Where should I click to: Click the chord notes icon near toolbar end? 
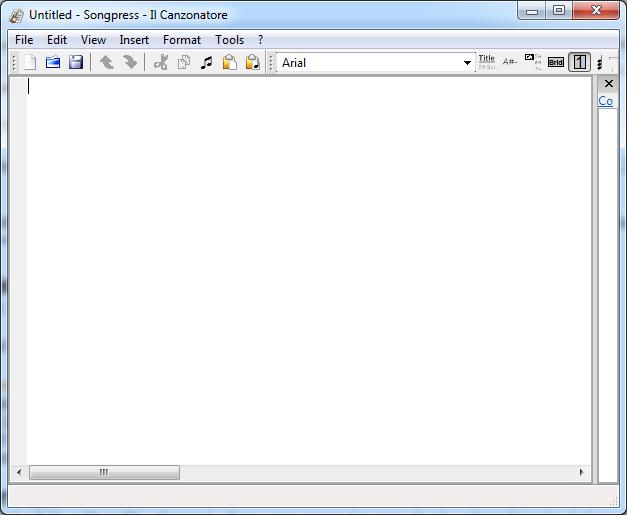[x=599, y=63]
